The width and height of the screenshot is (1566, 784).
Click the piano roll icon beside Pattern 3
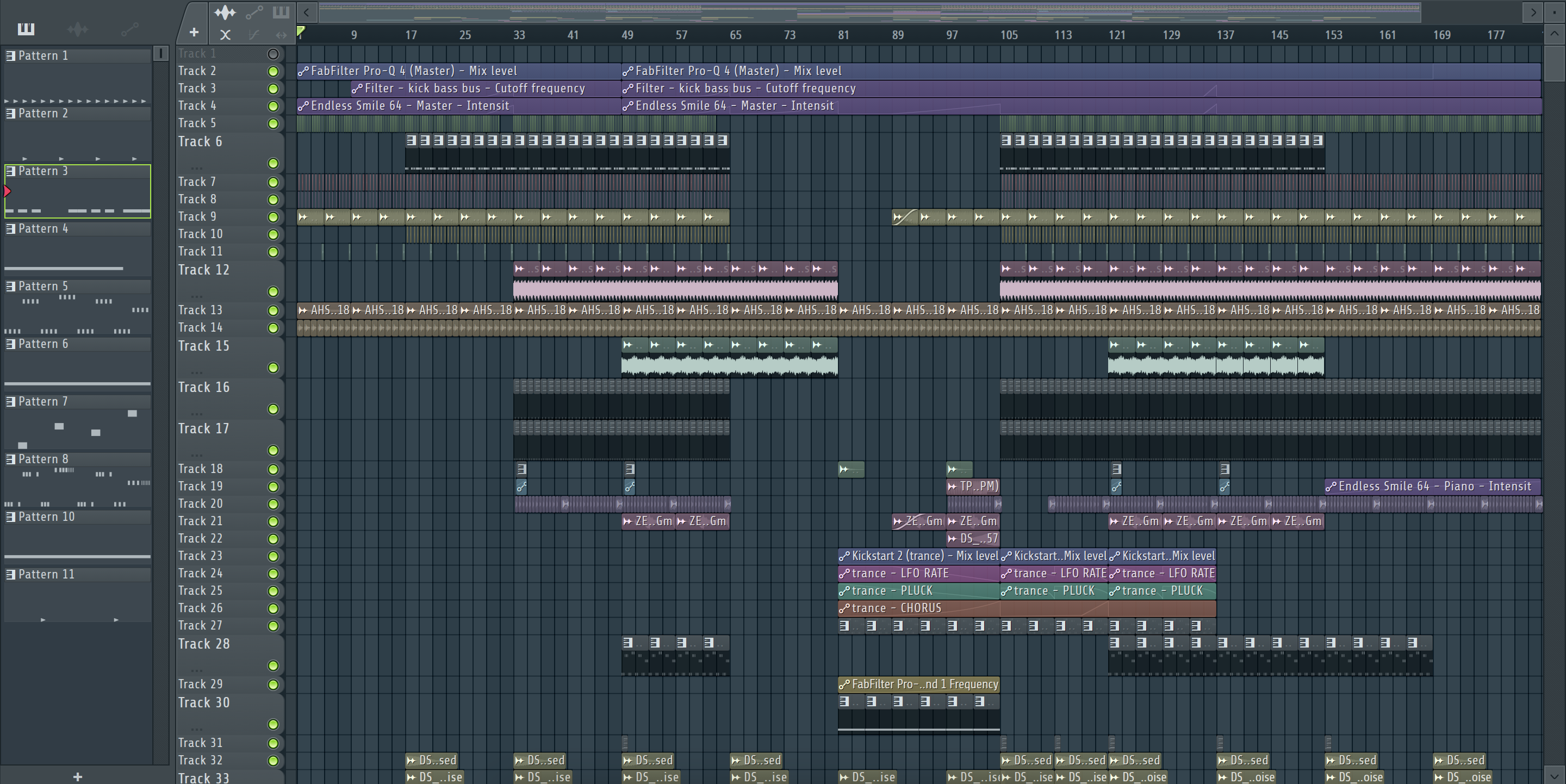[10, 171]
